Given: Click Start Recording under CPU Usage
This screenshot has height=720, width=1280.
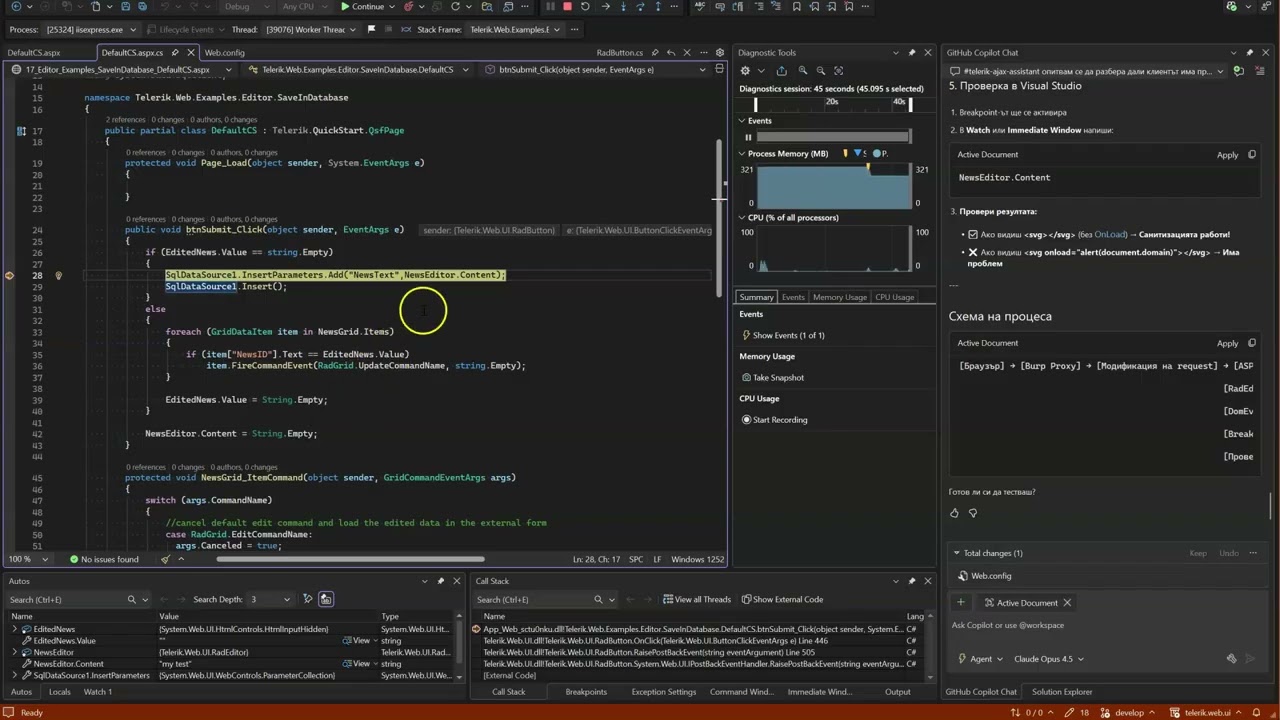Looking at the screenshot, I should [774, 420].
